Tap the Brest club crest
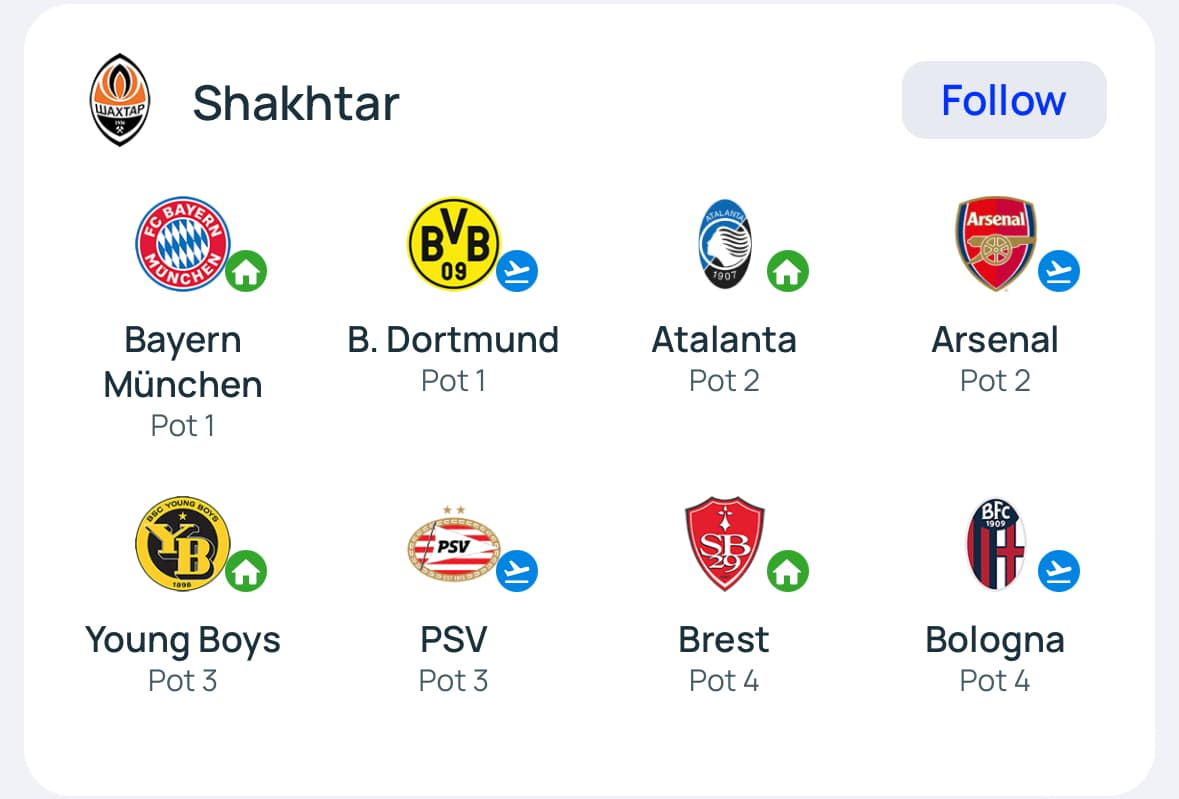 pos(725,545)
